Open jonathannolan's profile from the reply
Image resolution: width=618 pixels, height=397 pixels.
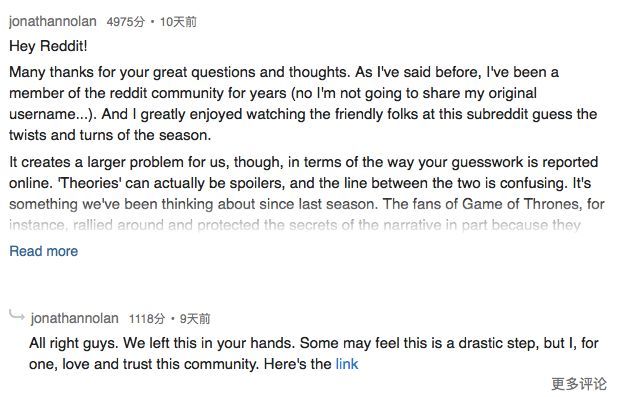[74, 318]
